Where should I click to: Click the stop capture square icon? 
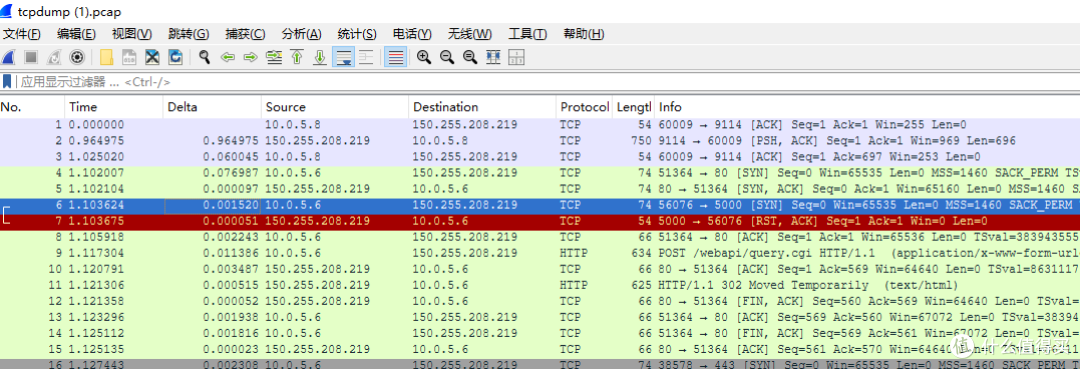(x=31, y=58)
